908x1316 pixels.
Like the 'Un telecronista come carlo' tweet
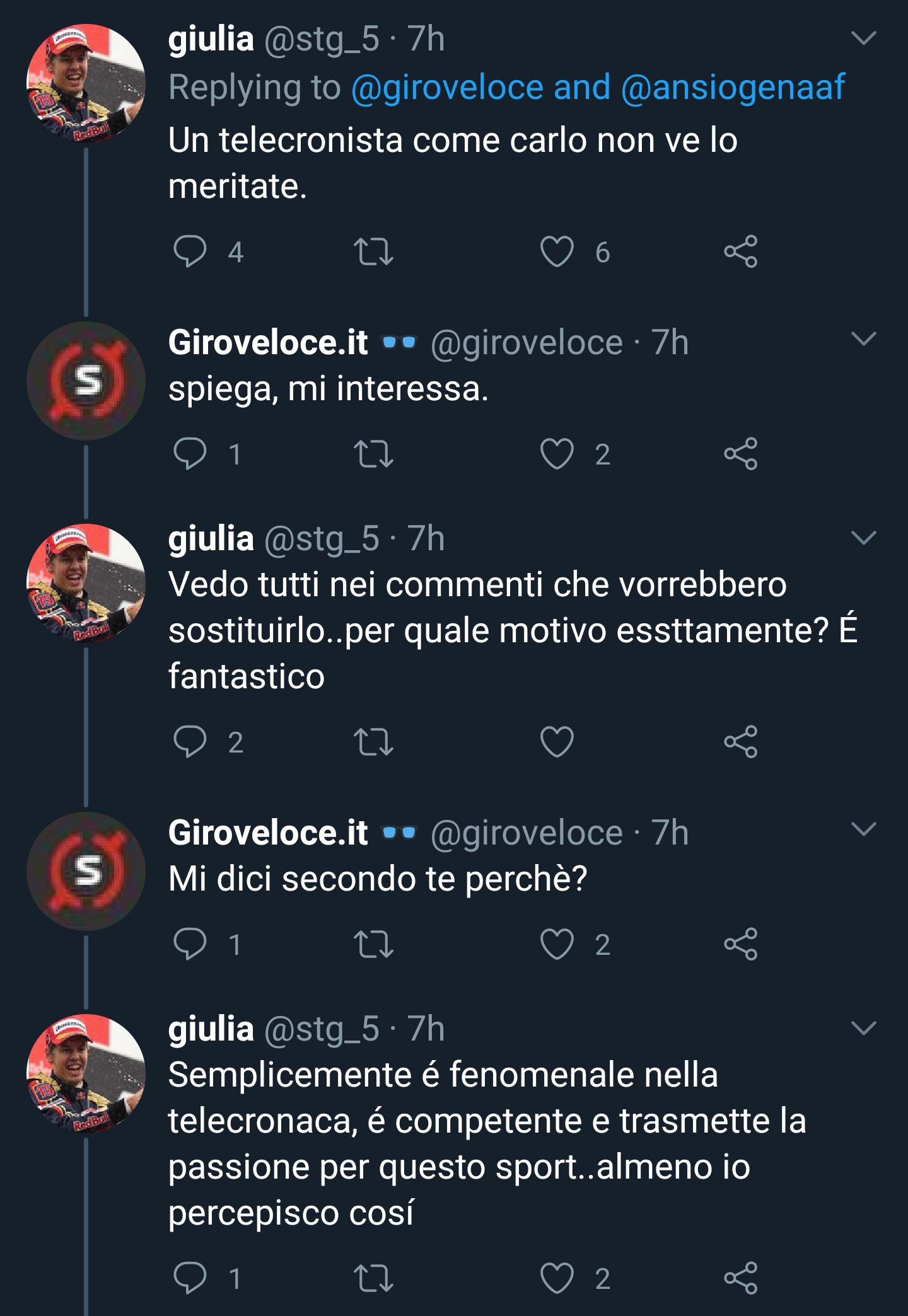(557, 251)
